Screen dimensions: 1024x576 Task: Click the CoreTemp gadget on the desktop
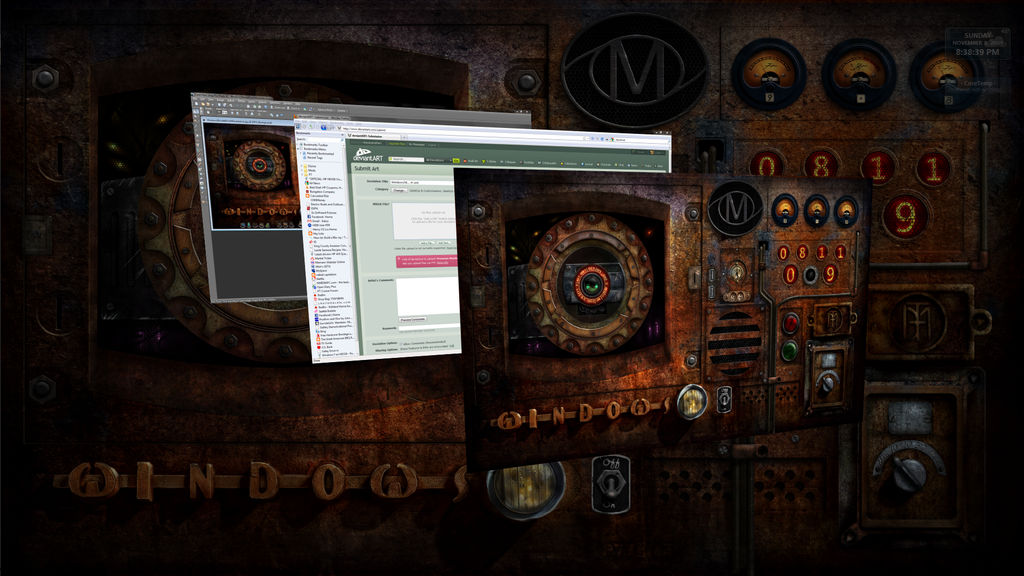click(x=978, y=84)
